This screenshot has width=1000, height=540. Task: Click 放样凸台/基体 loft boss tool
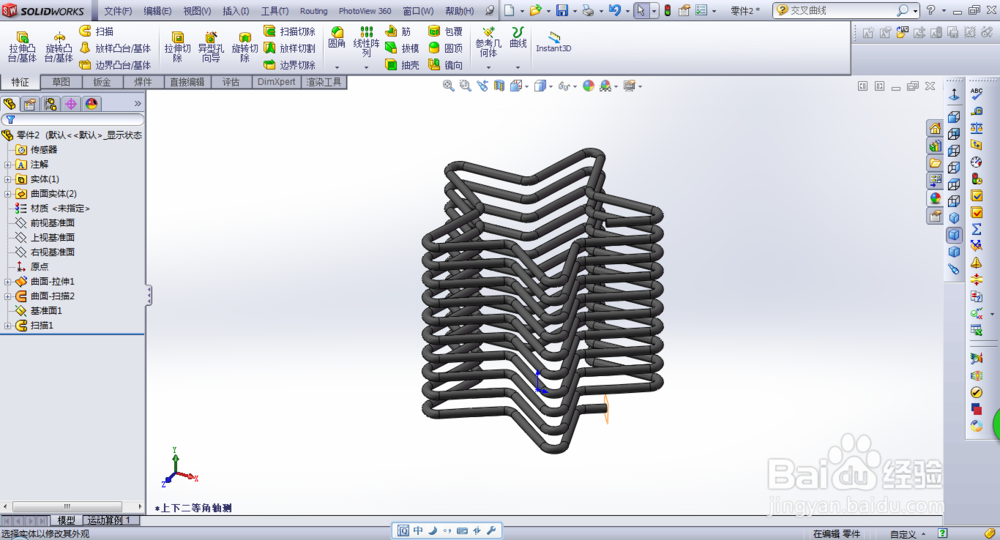115,48
